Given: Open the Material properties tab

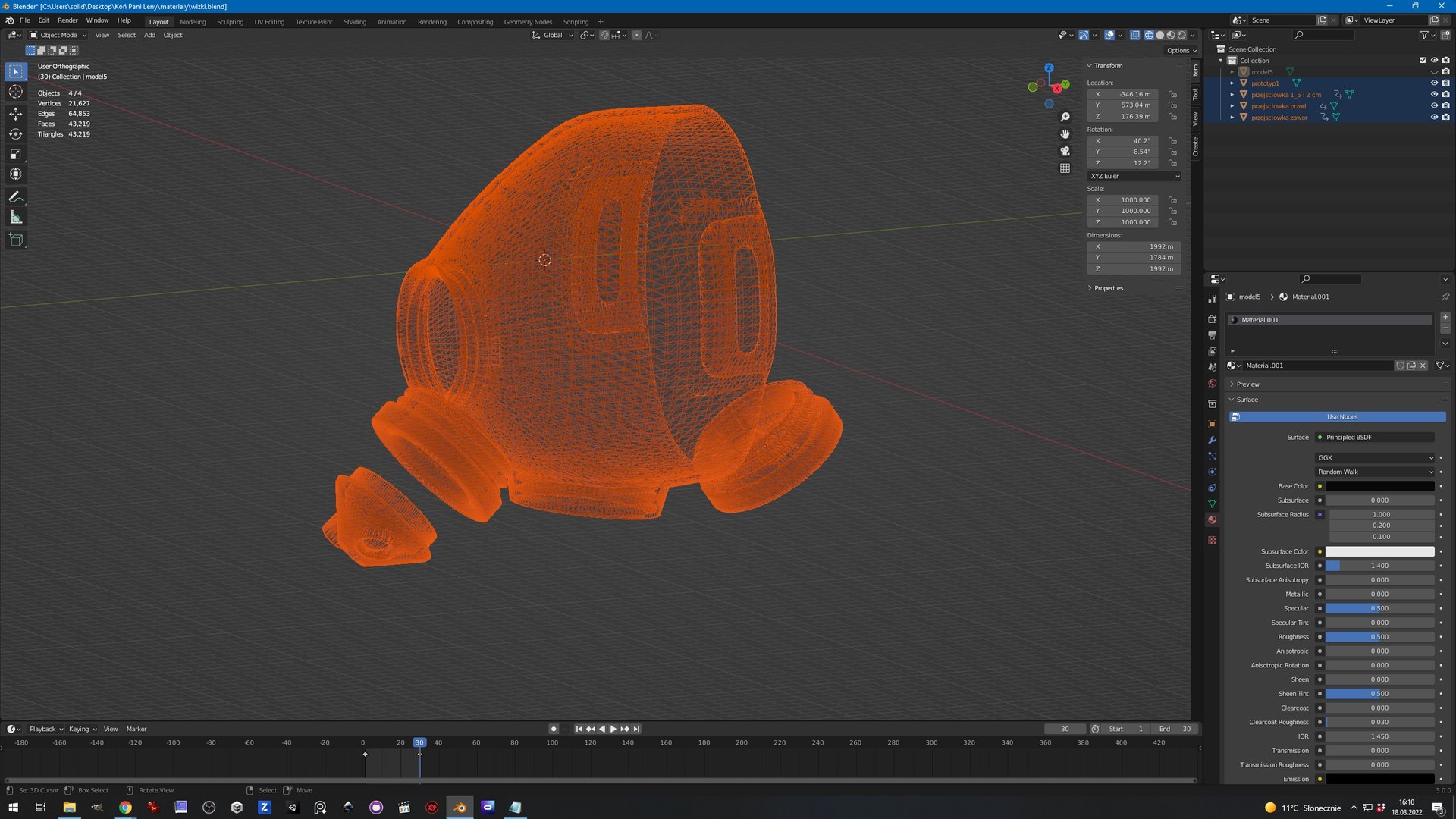Looking at the screenshot, I should pos(1212,520).
